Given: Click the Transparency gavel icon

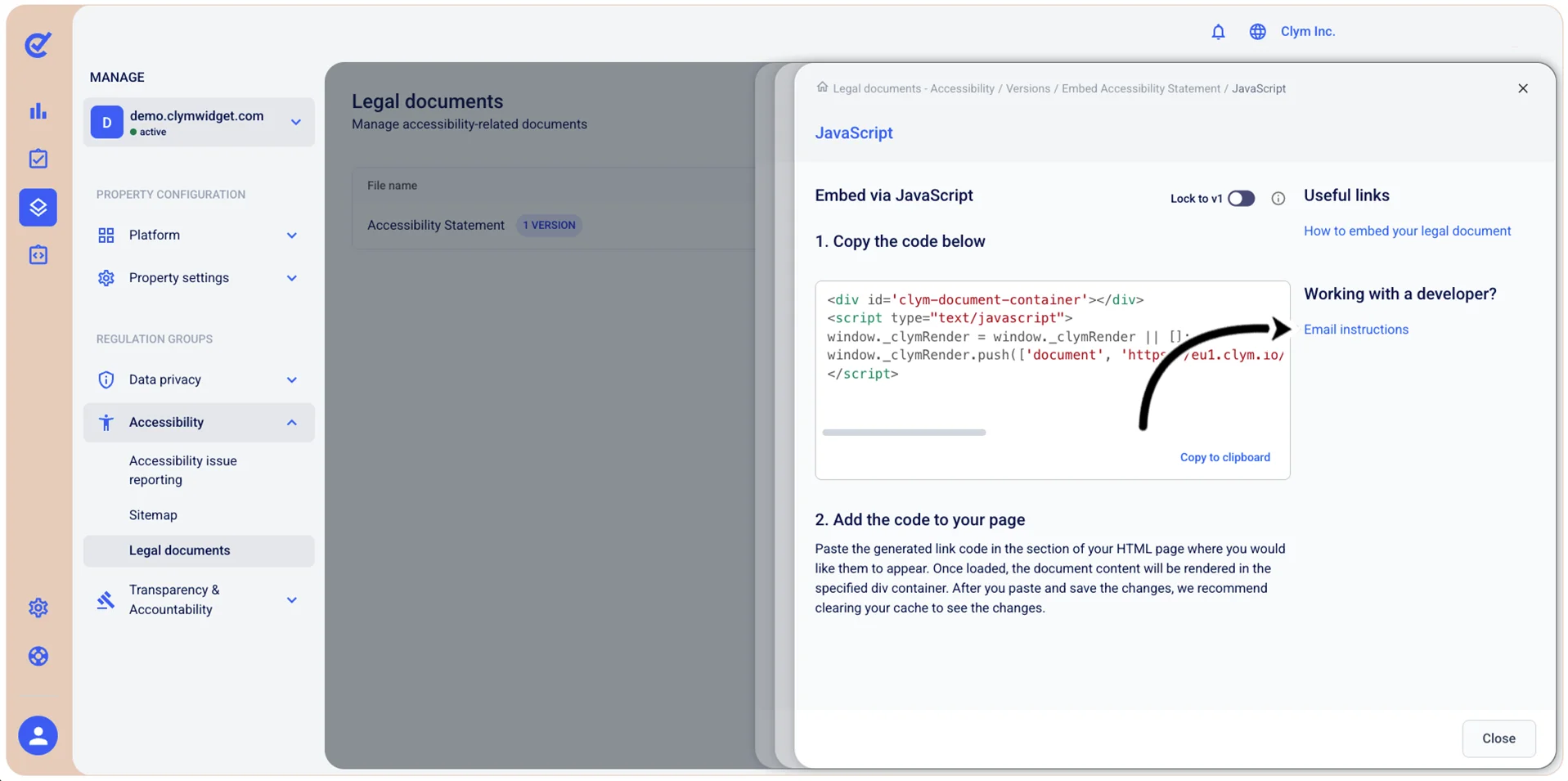Looking at the screenshot, I should 106,600.
